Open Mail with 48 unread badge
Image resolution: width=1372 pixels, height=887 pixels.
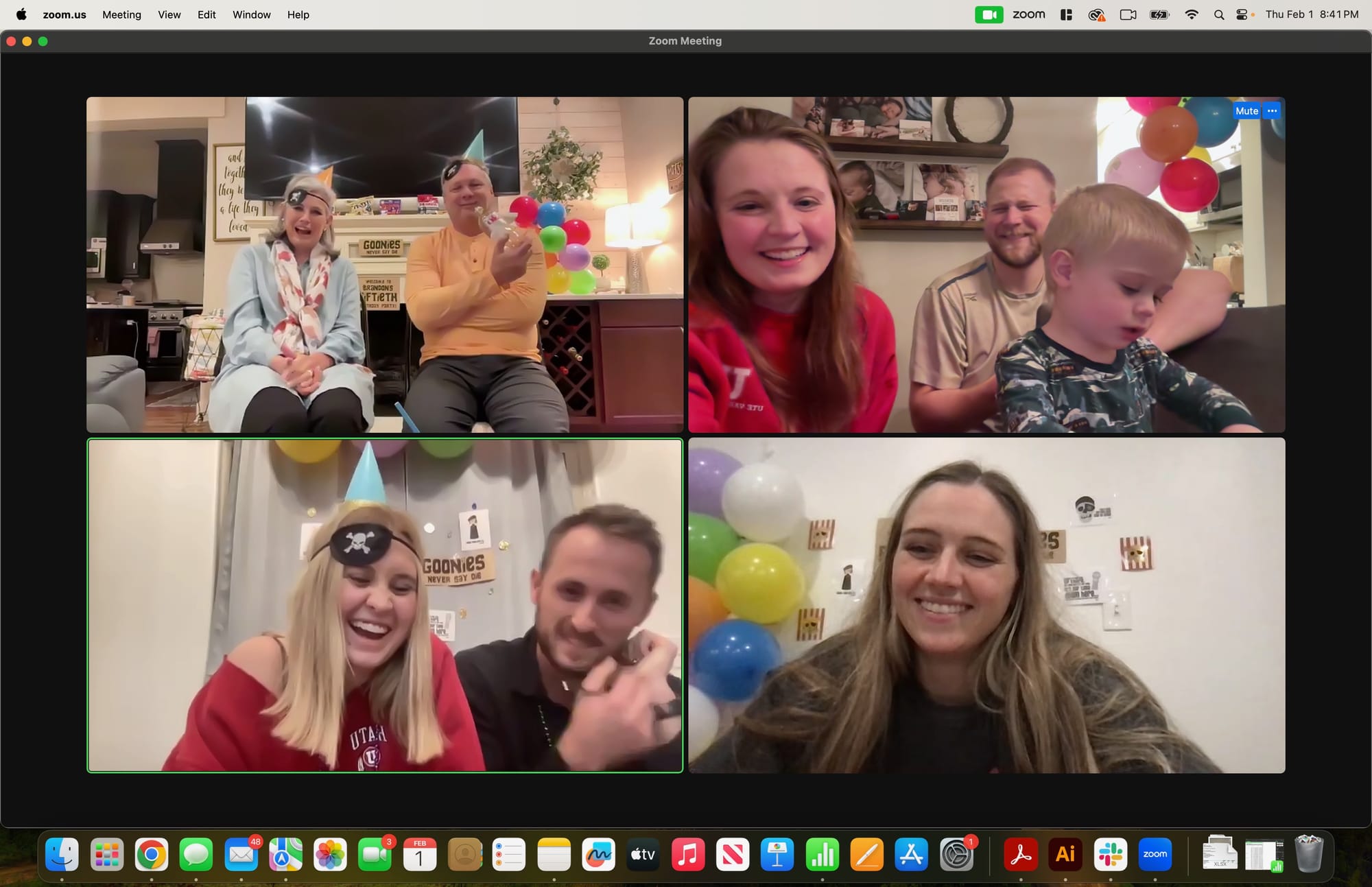coord(241,855)
